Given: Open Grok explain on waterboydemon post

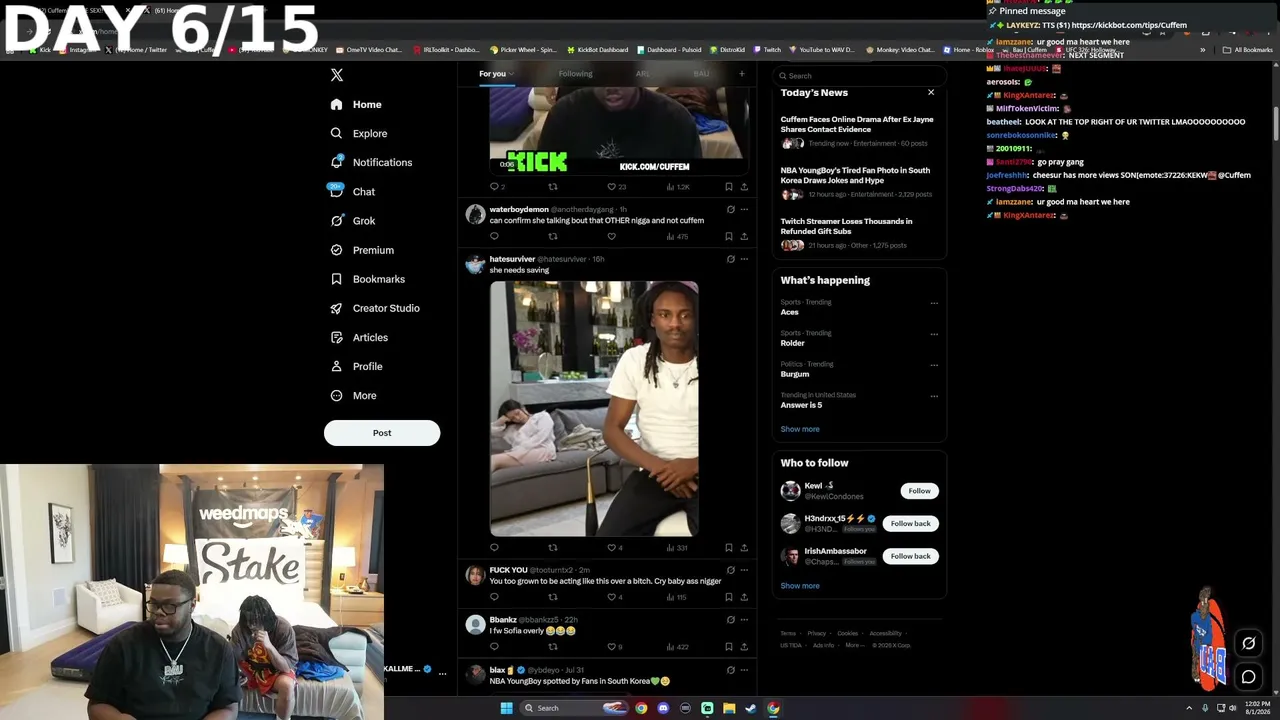Looking at the screenshot, I should click(731, 209).
